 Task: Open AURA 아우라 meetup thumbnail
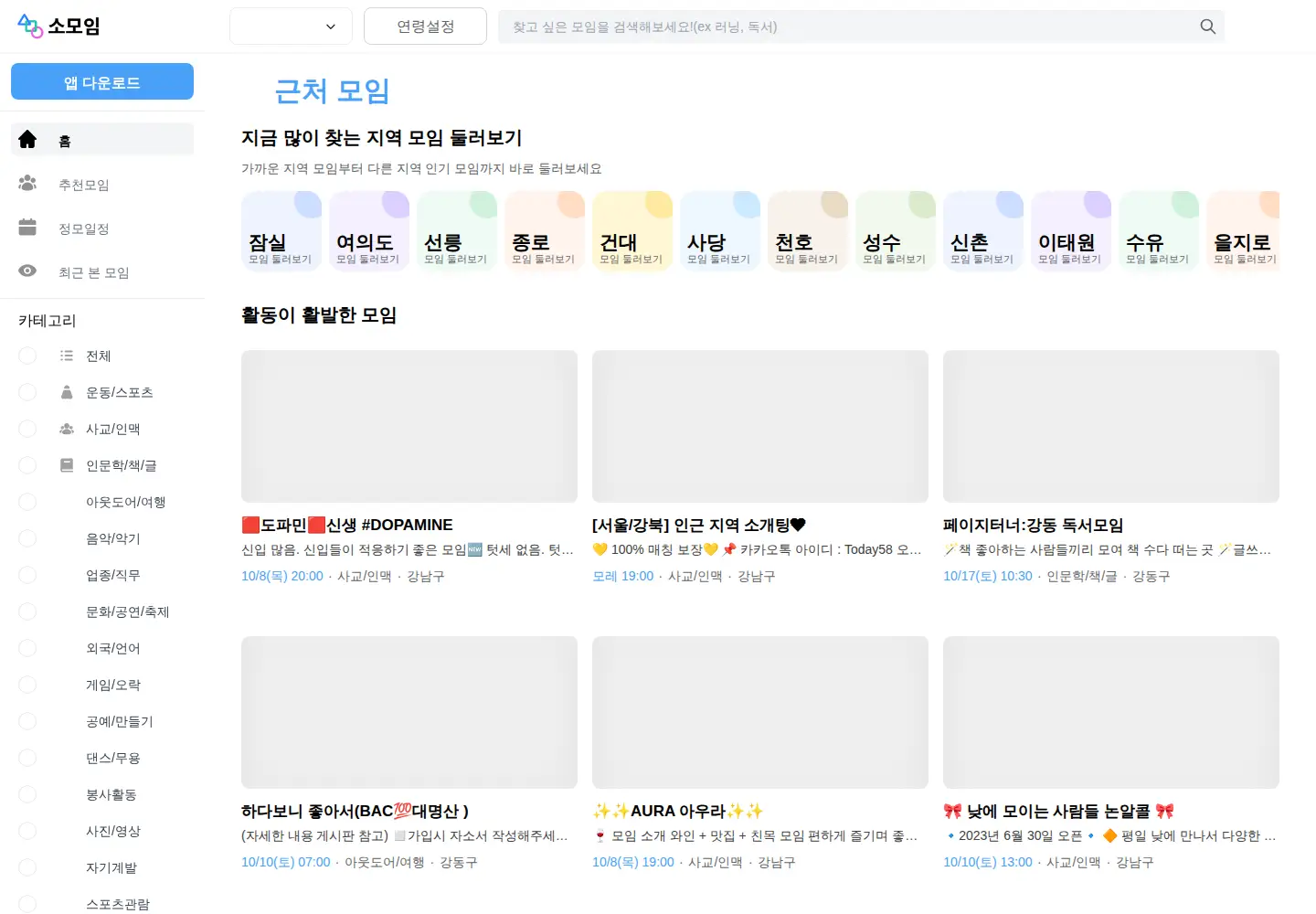click(760, 712)
